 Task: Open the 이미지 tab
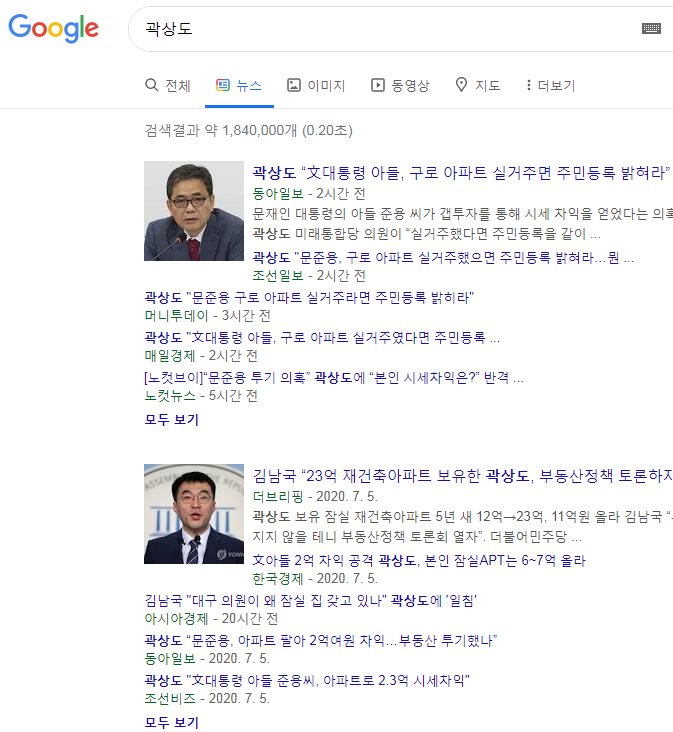[x=316, y=85]
